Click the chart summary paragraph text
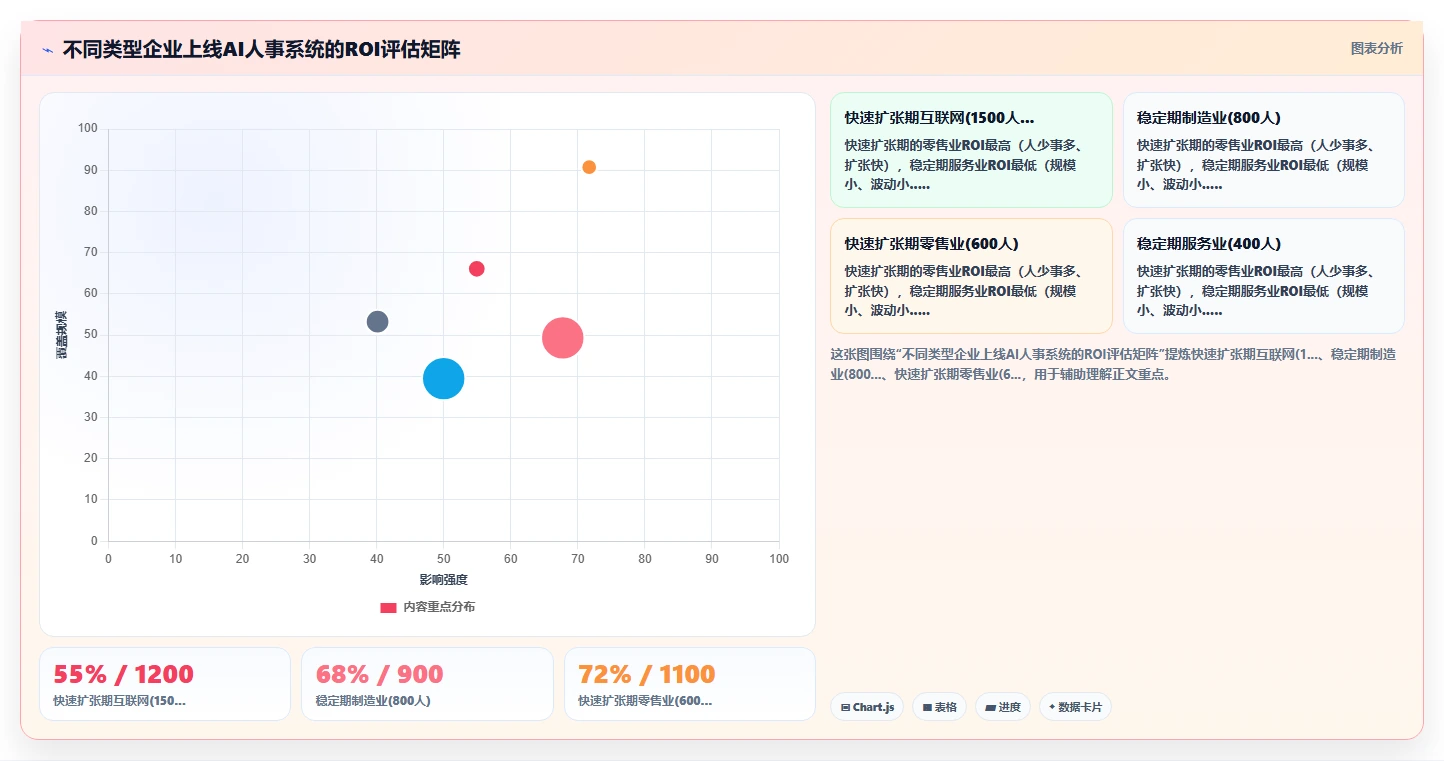Image resolution: width=1444 pixels, height=761 pixels. tap(1114, 364)
